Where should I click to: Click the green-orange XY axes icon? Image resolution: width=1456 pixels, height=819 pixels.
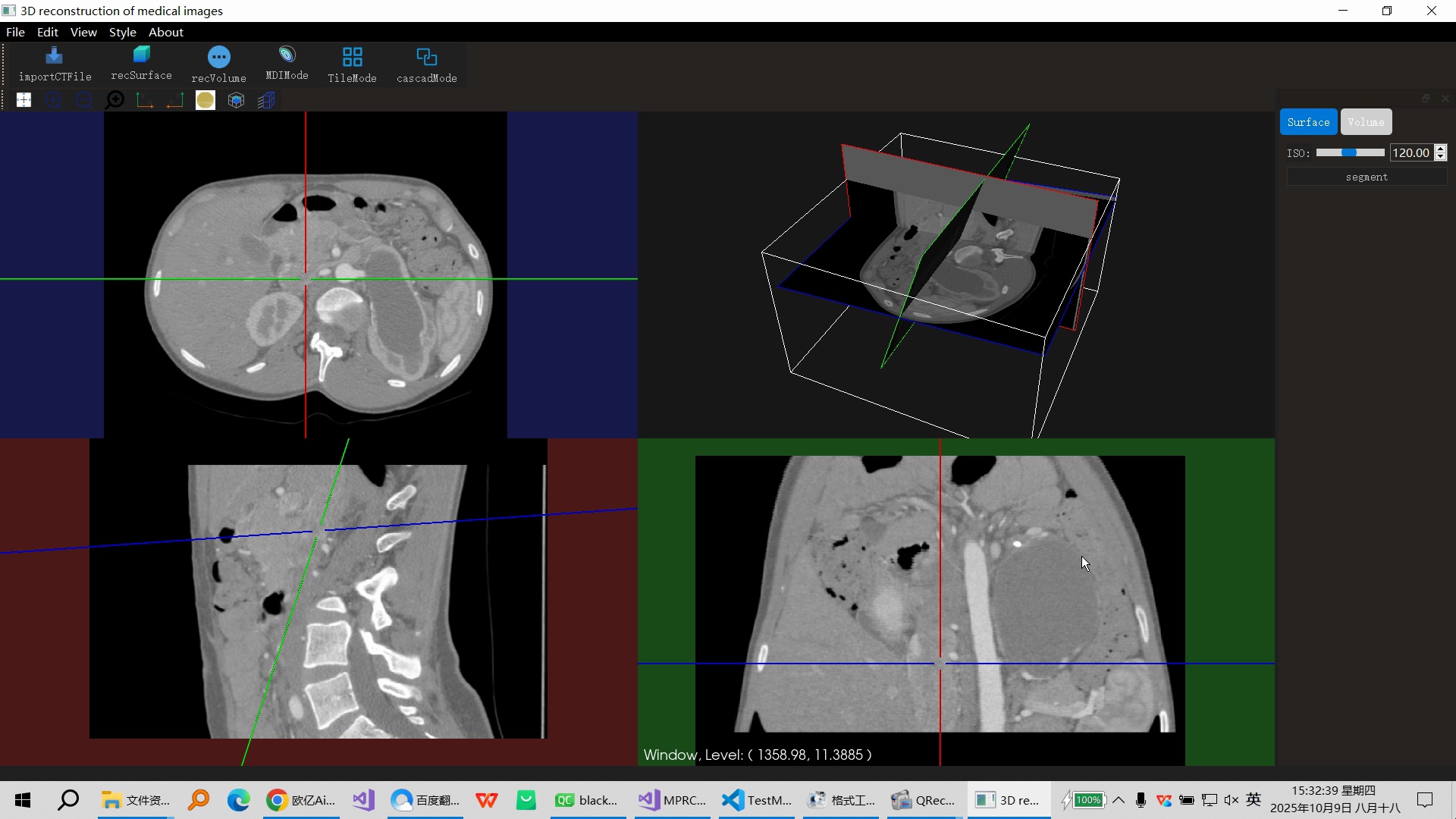pos(145,100)
